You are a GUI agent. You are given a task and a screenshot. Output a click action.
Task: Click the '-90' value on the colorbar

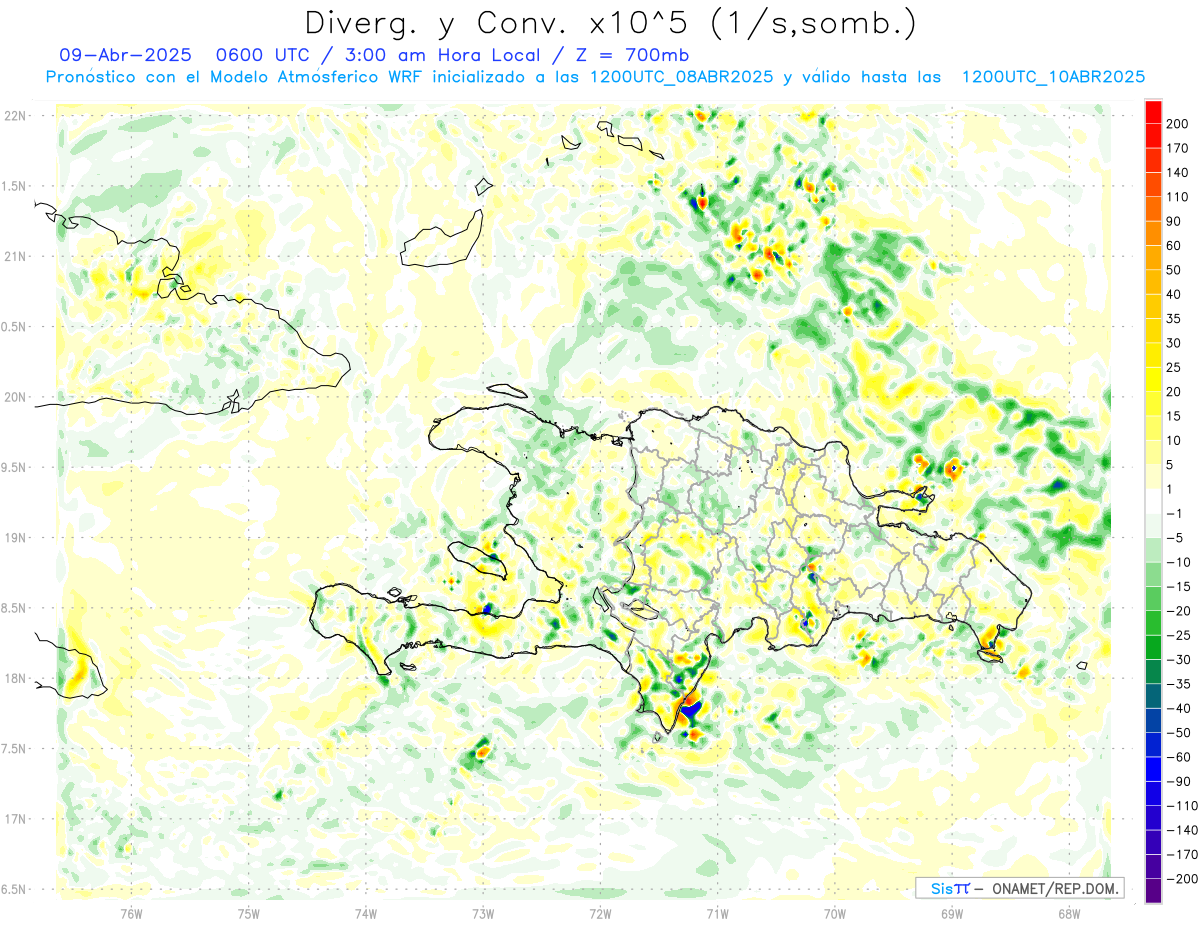(1180, 781)
